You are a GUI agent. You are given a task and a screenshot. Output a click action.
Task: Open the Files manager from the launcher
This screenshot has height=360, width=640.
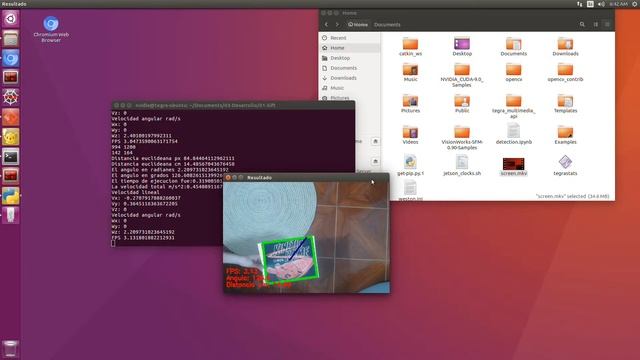[x=11, y=38]
